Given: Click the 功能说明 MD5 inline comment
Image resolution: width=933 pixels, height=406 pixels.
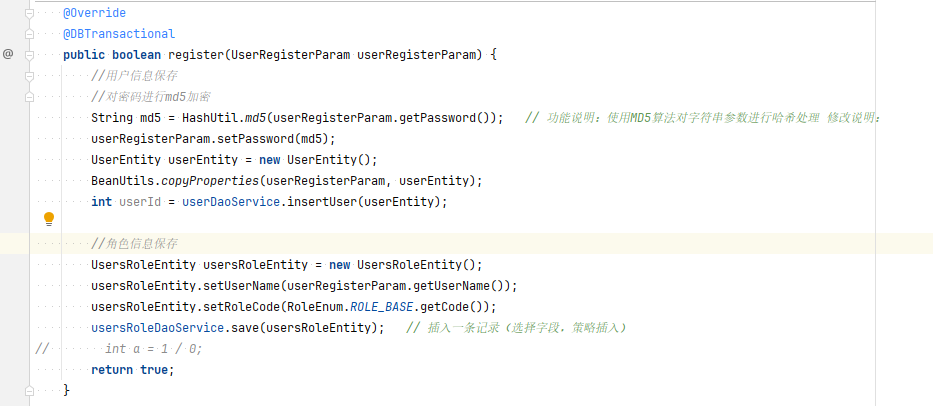Looking at the screenshot, I should pos(703,118).
